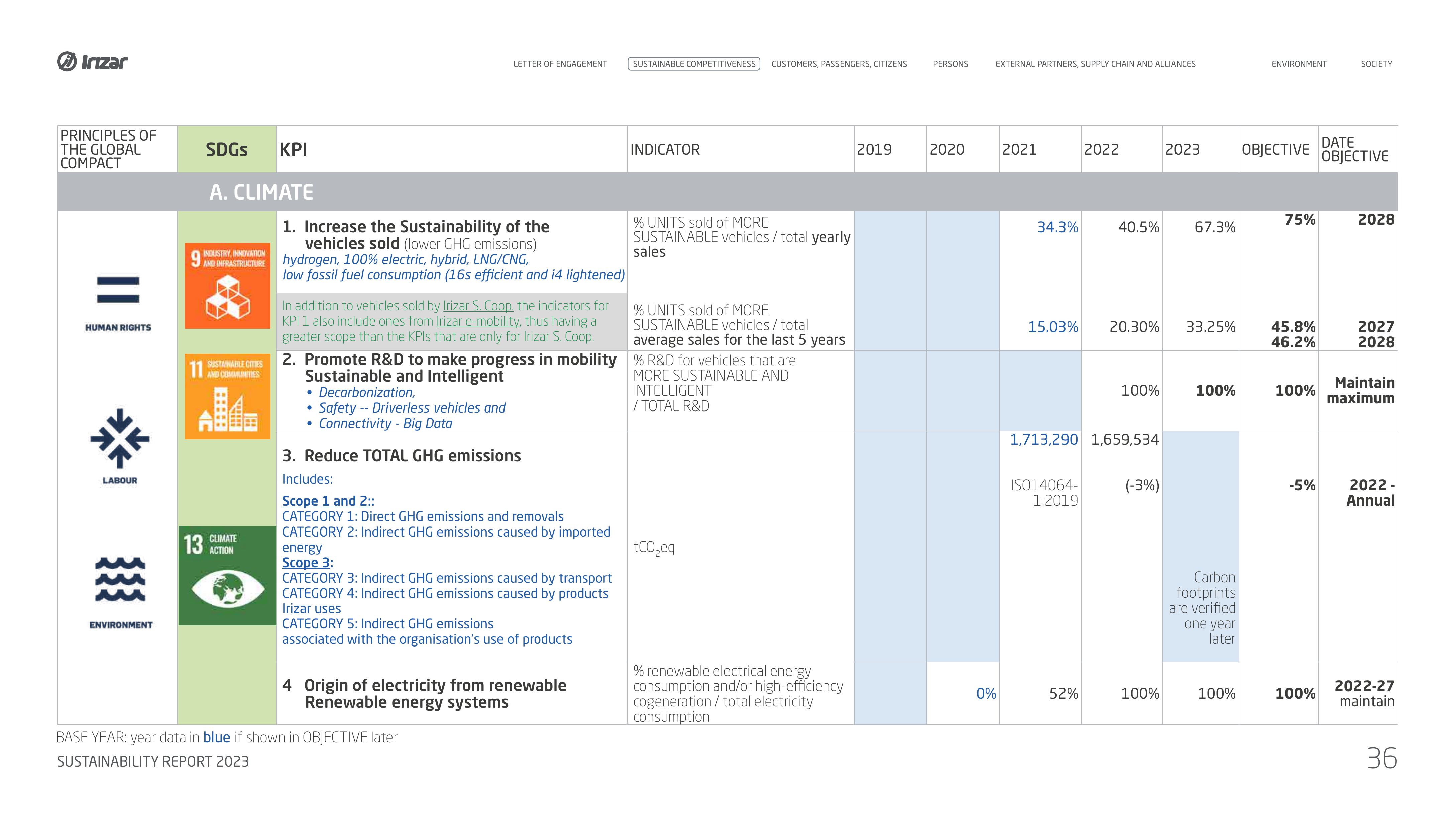Viewport: 1456px width, 822px height.
Task: Click the 'Carbon footprints are verified' note
Action: (1202, 608)
